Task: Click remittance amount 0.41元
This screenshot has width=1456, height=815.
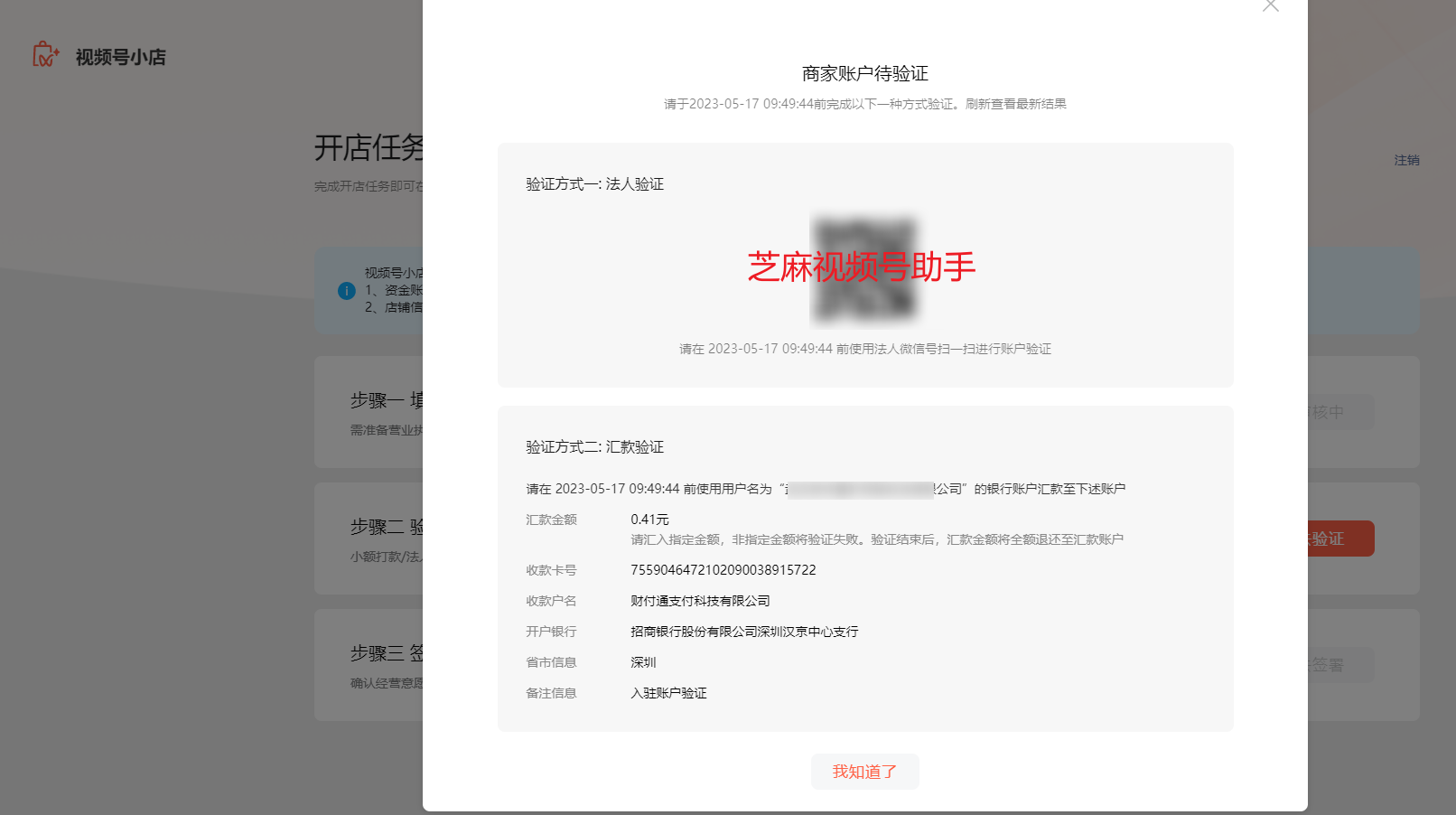Action: (649, 520)
